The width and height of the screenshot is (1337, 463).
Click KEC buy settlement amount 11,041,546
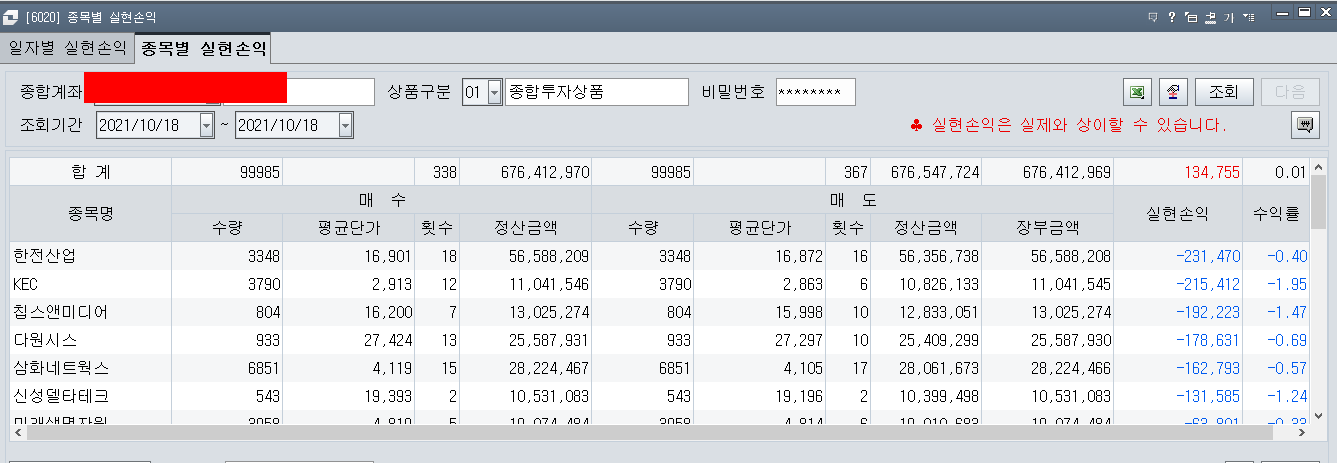click(545, 284)
